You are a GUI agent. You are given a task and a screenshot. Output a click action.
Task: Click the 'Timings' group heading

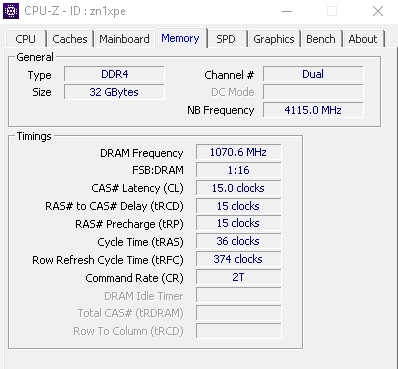tap(34, 136)
